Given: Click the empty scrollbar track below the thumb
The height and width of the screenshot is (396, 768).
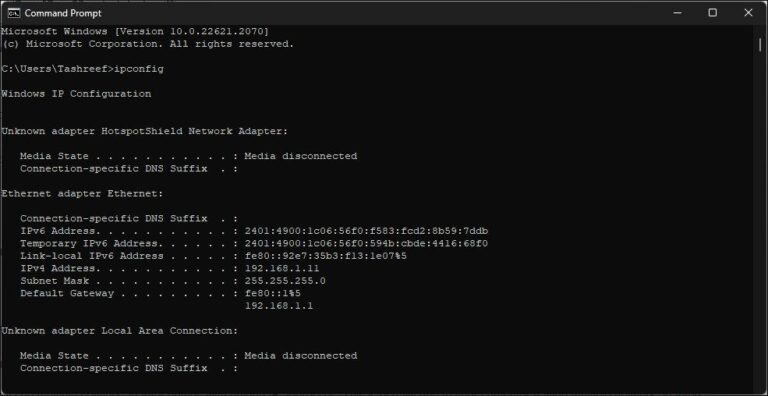Looking at the screenshot, I should [x=760, y=221].
